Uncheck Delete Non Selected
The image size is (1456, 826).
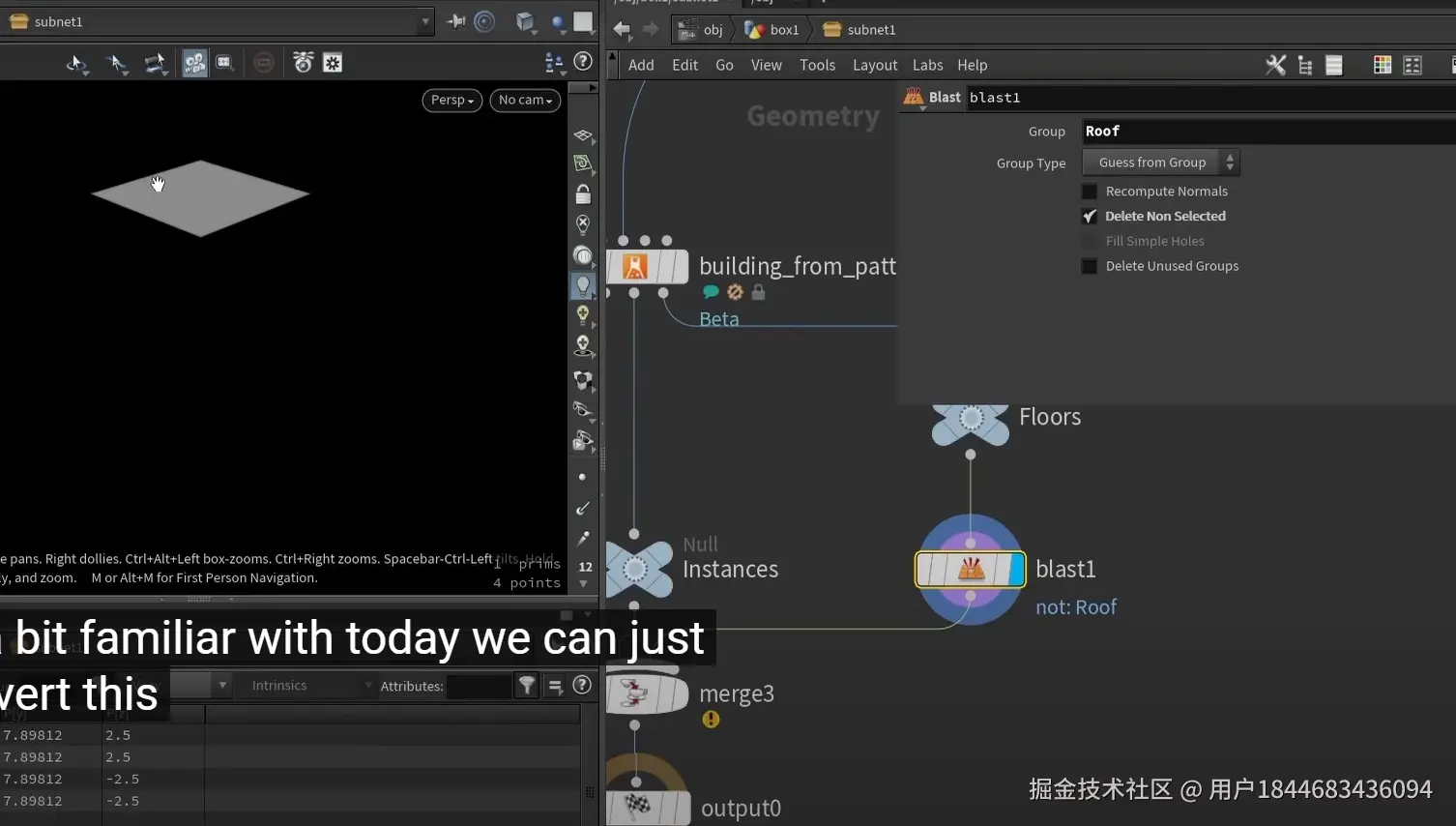point(1090,216)
